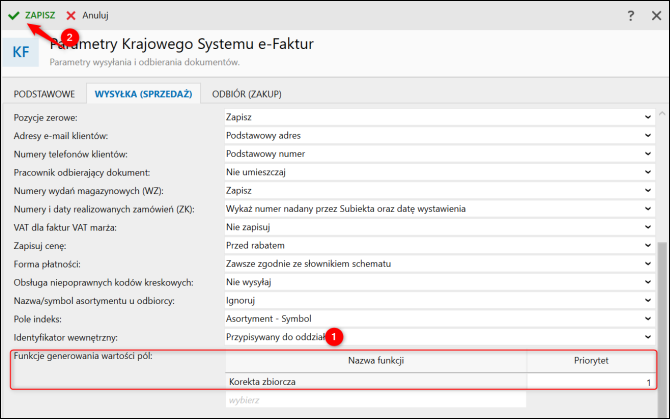The width and height of the screenshot is (670, 419).
Task: Open help with the question mark icon
Action: coord(630,16)
